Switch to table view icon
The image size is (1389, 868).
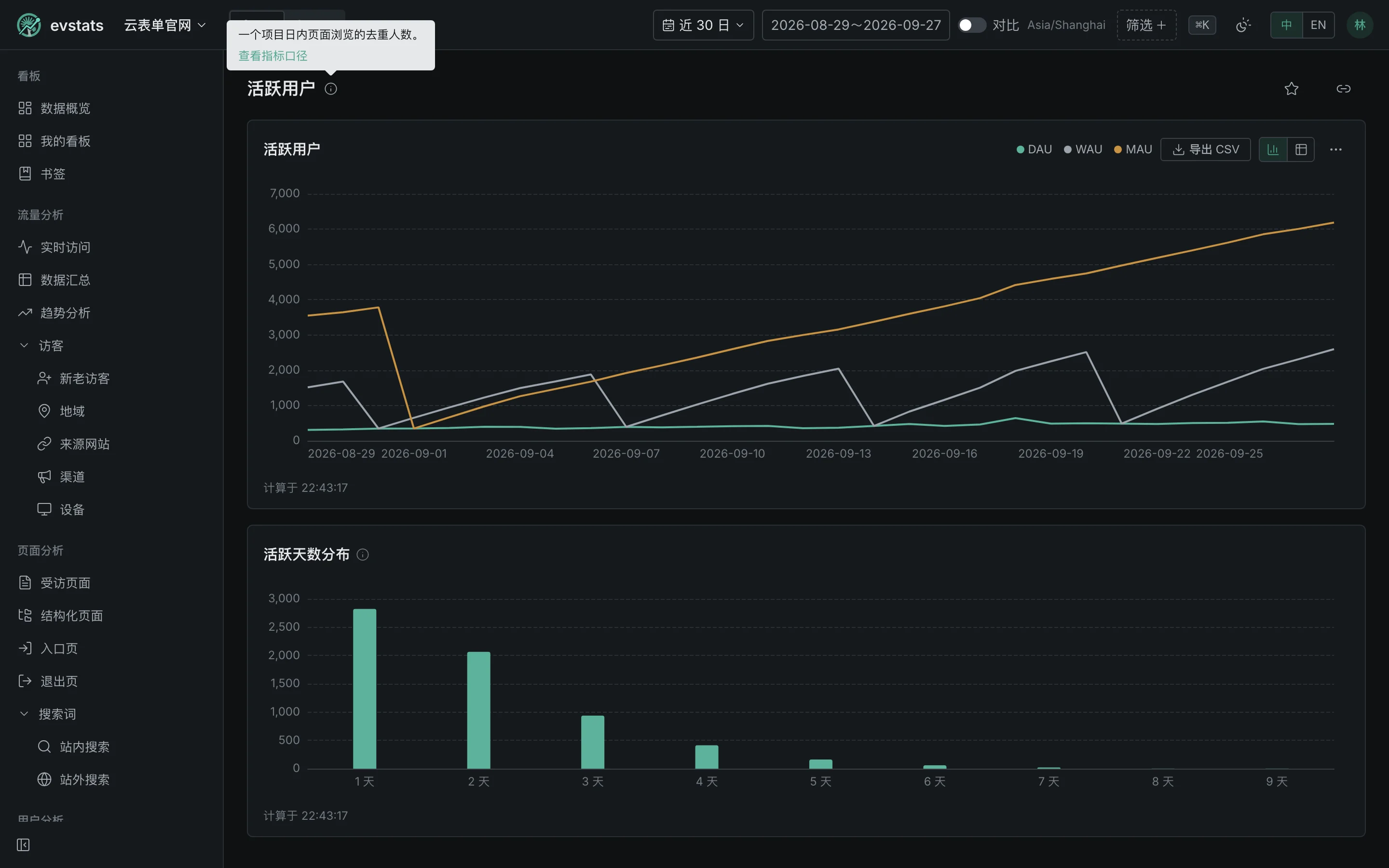[x=1301, y=150]
